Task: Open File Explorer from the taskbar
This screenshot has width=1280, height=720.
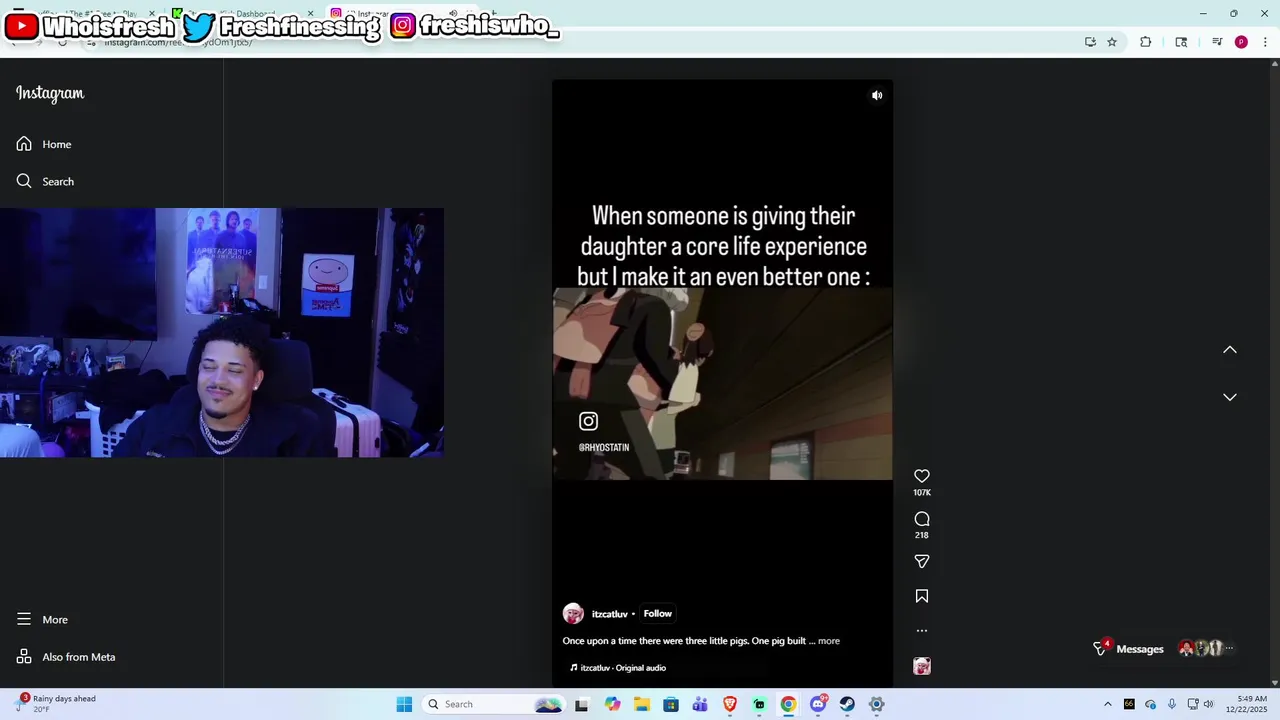Action: point(641,704)
